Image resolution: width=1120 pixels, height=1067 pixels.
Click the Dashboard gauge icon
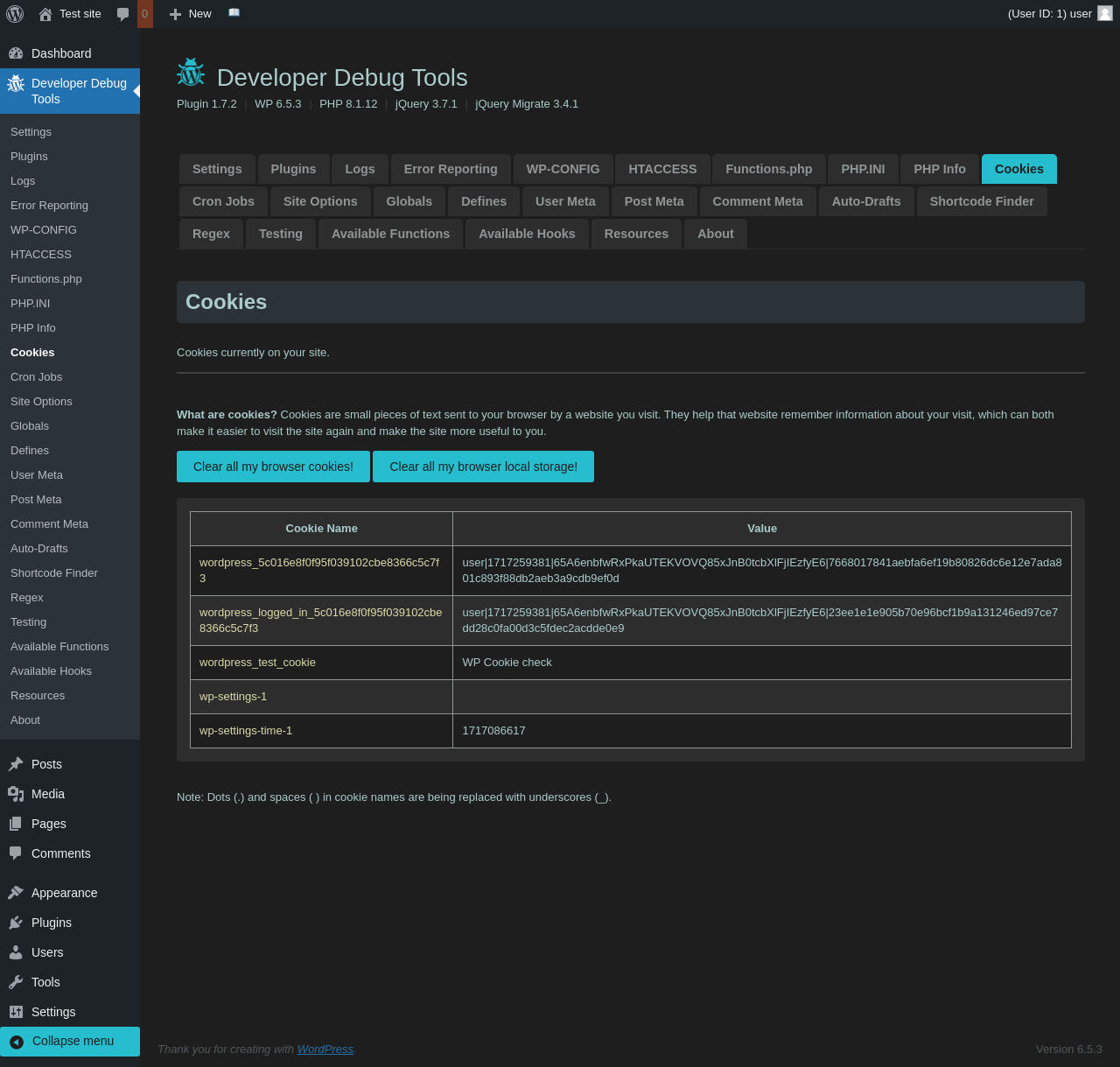[16, 53]
